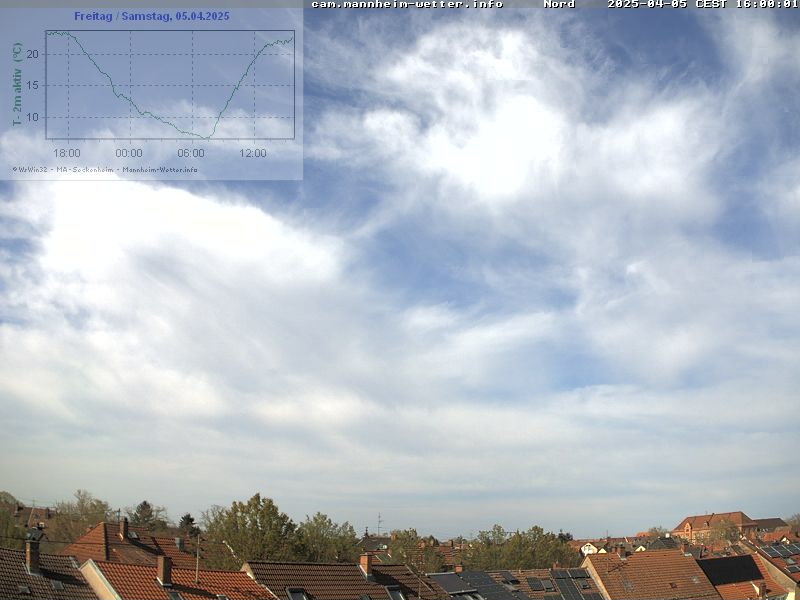Click the large red brick building at right
The image size is (800, 600).
click(x=712, y=525)
